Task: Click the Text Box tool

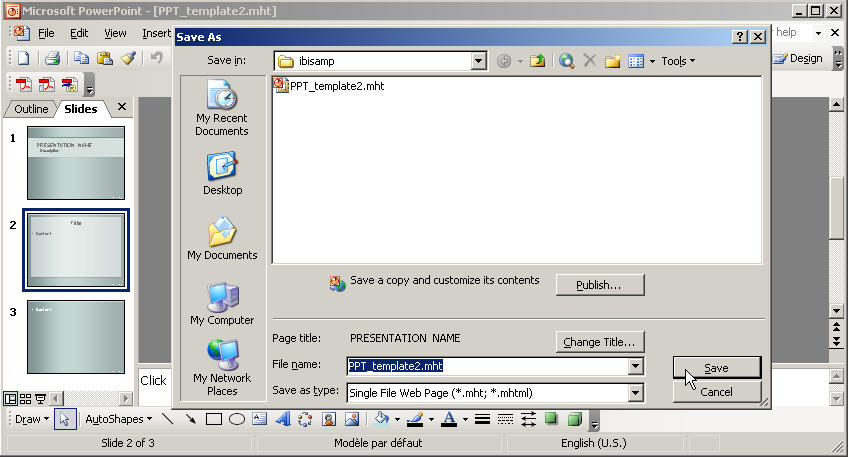Action: click(x=260, y=419)
